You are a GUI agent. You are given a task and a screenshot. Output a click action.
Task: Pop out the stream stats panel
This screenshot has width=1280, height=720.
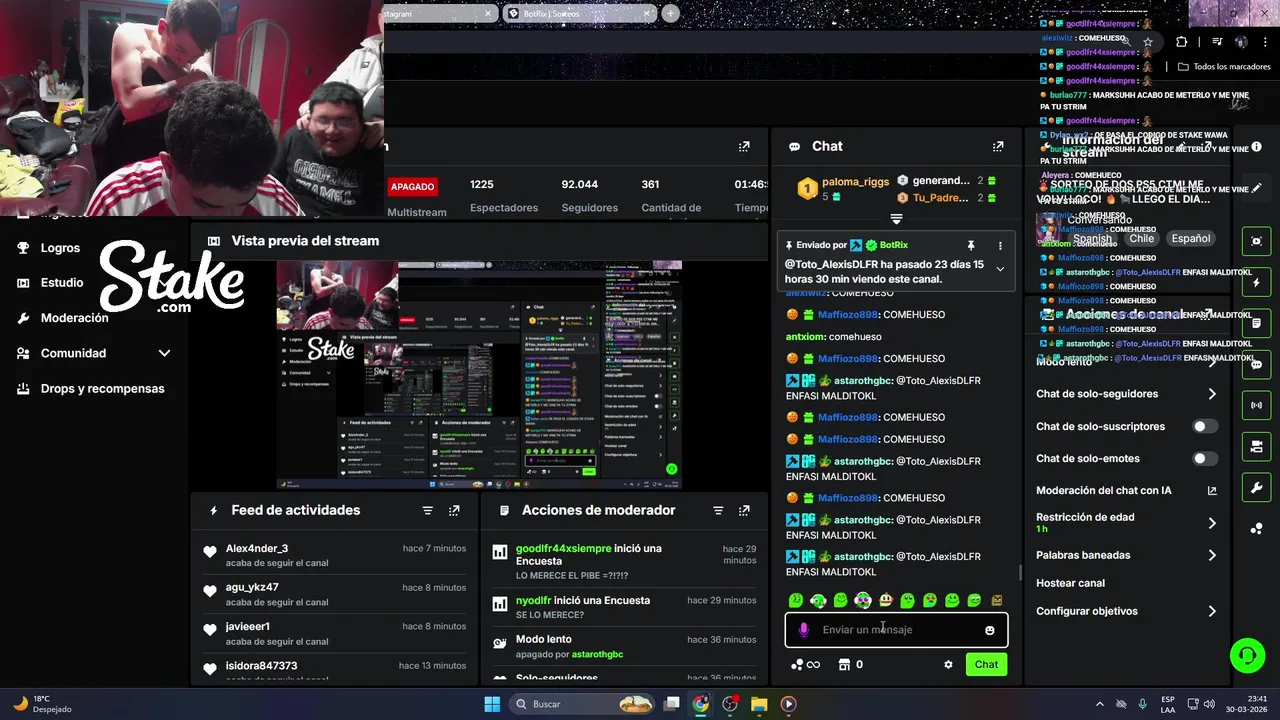coord(743,146)
